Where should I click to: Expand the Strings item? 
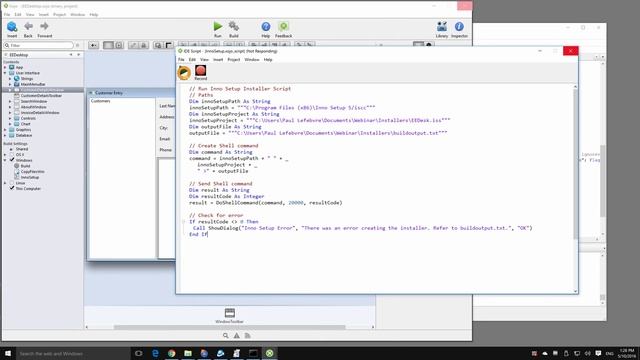pos(10,78)
